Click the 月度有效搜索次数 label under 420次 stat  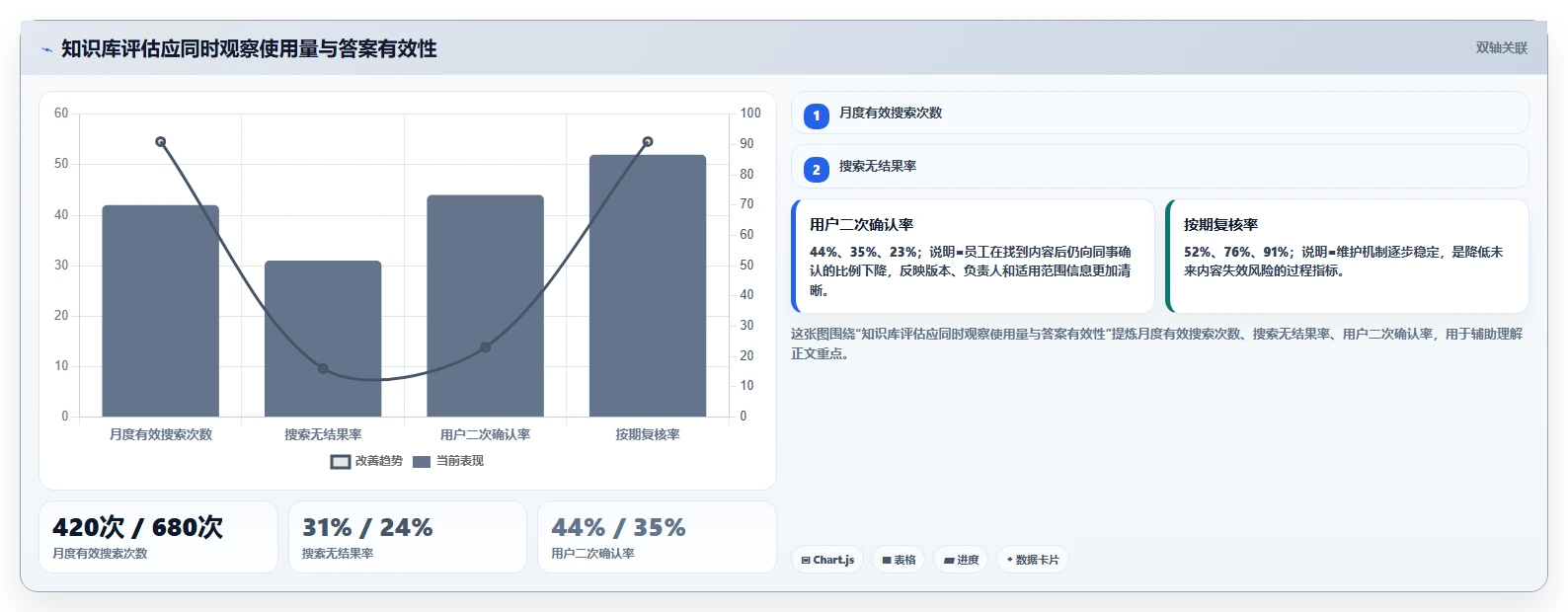tap(100, 554)
